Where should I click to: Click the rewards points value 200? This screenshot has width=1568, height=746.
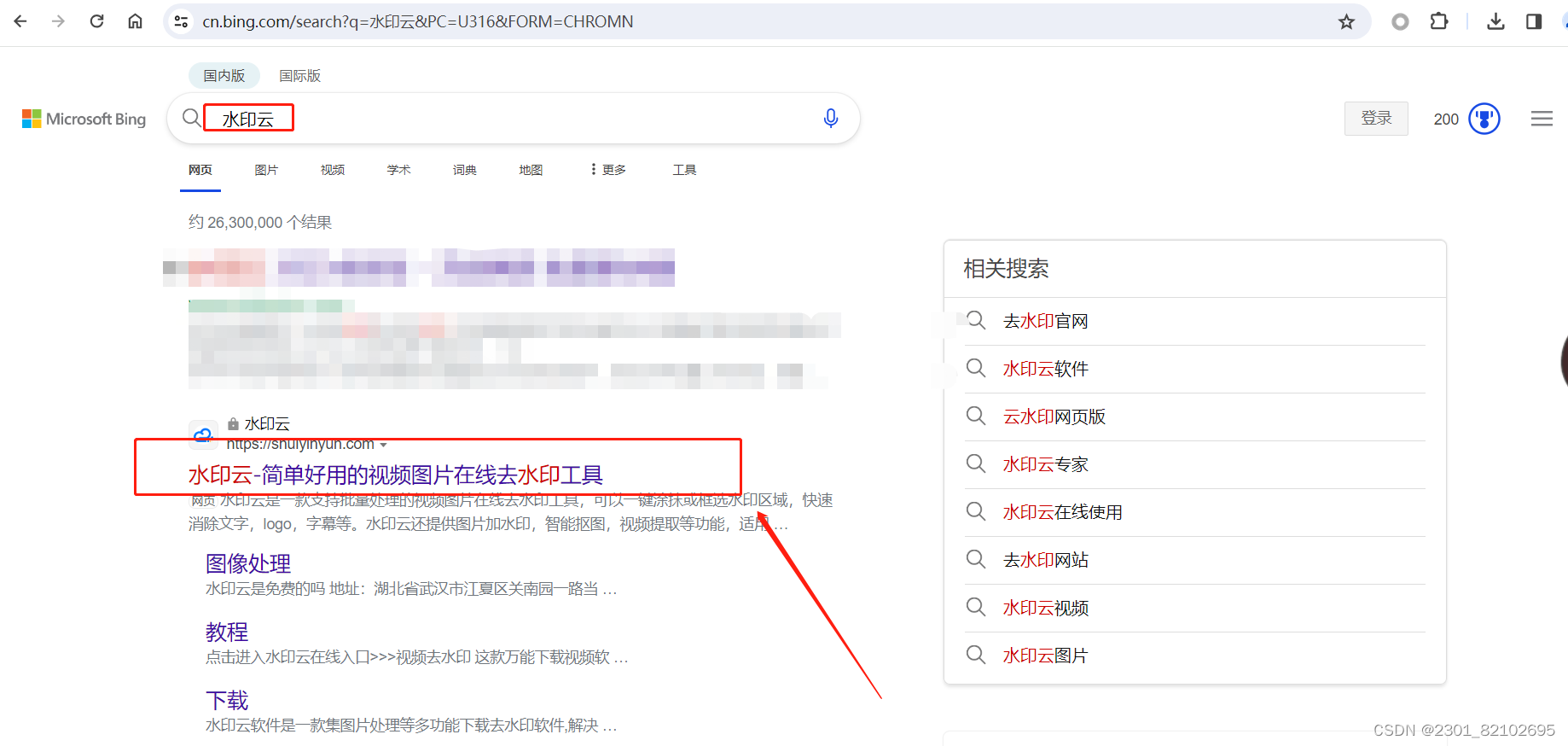coord(1446,119)
